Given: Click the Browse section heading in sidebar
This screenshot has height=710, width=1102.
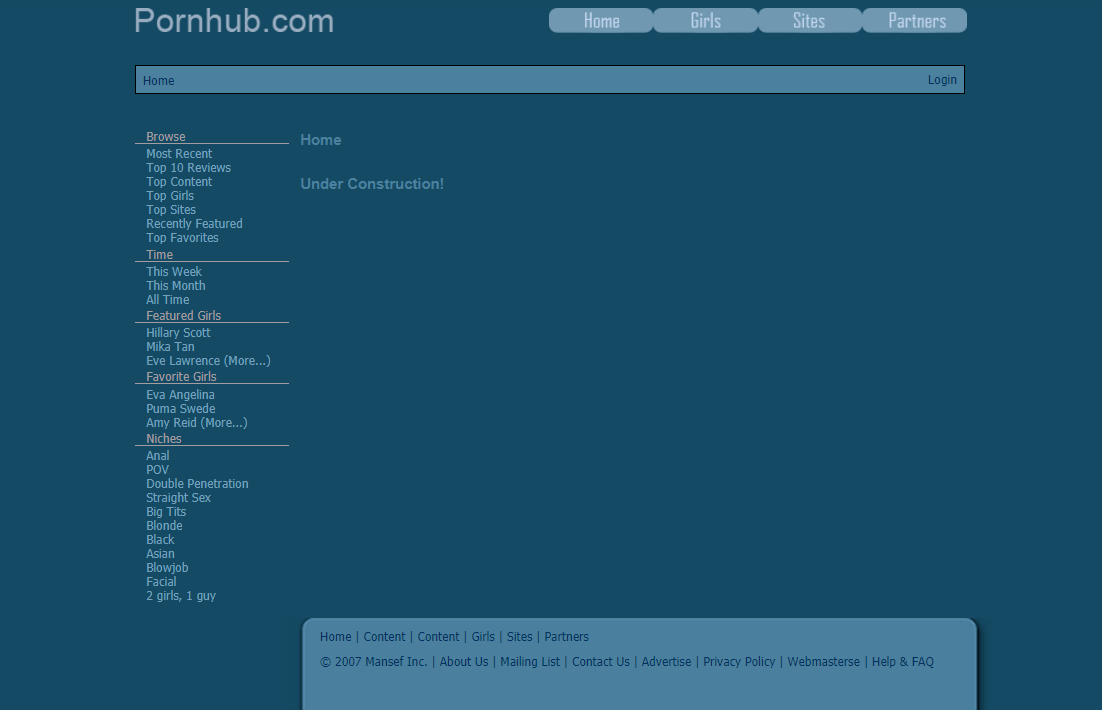Looking at the screenshot, I should [166, 137].
